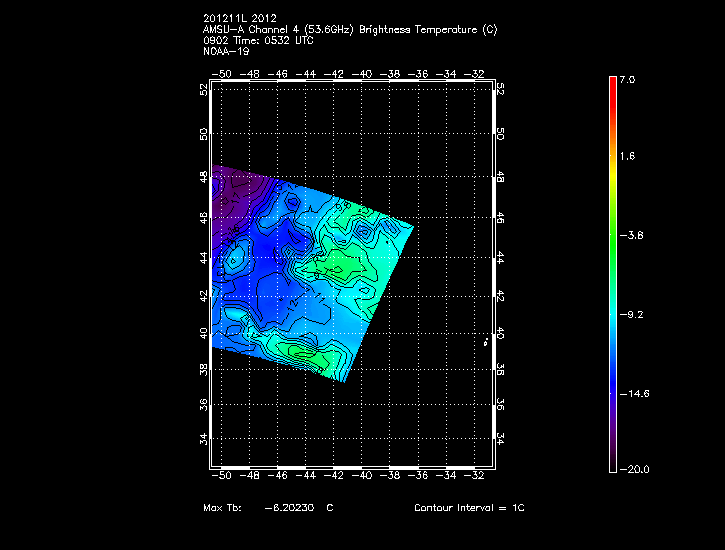Click the Contour Interval = 1C text
The height and width of the screenshot is (550, 725).
pyautogui.click(x=469, y=509)
